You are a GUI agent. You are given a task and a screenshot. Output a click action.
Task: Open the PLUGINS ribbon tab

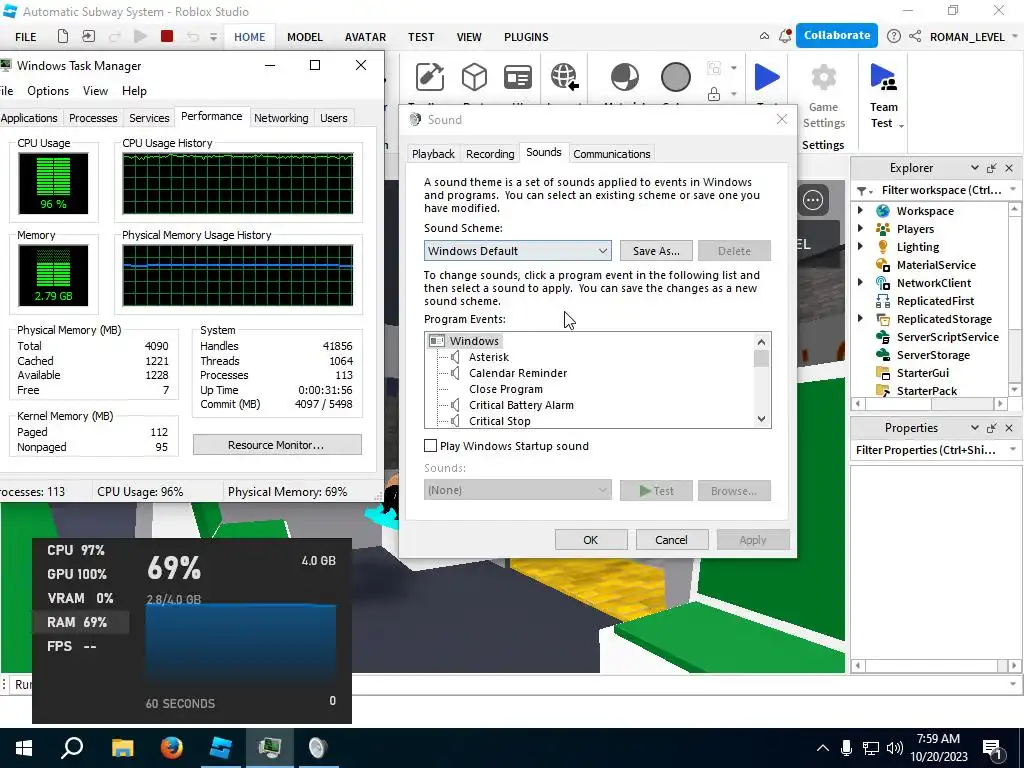pyautogui.click(x=526, y=37)
